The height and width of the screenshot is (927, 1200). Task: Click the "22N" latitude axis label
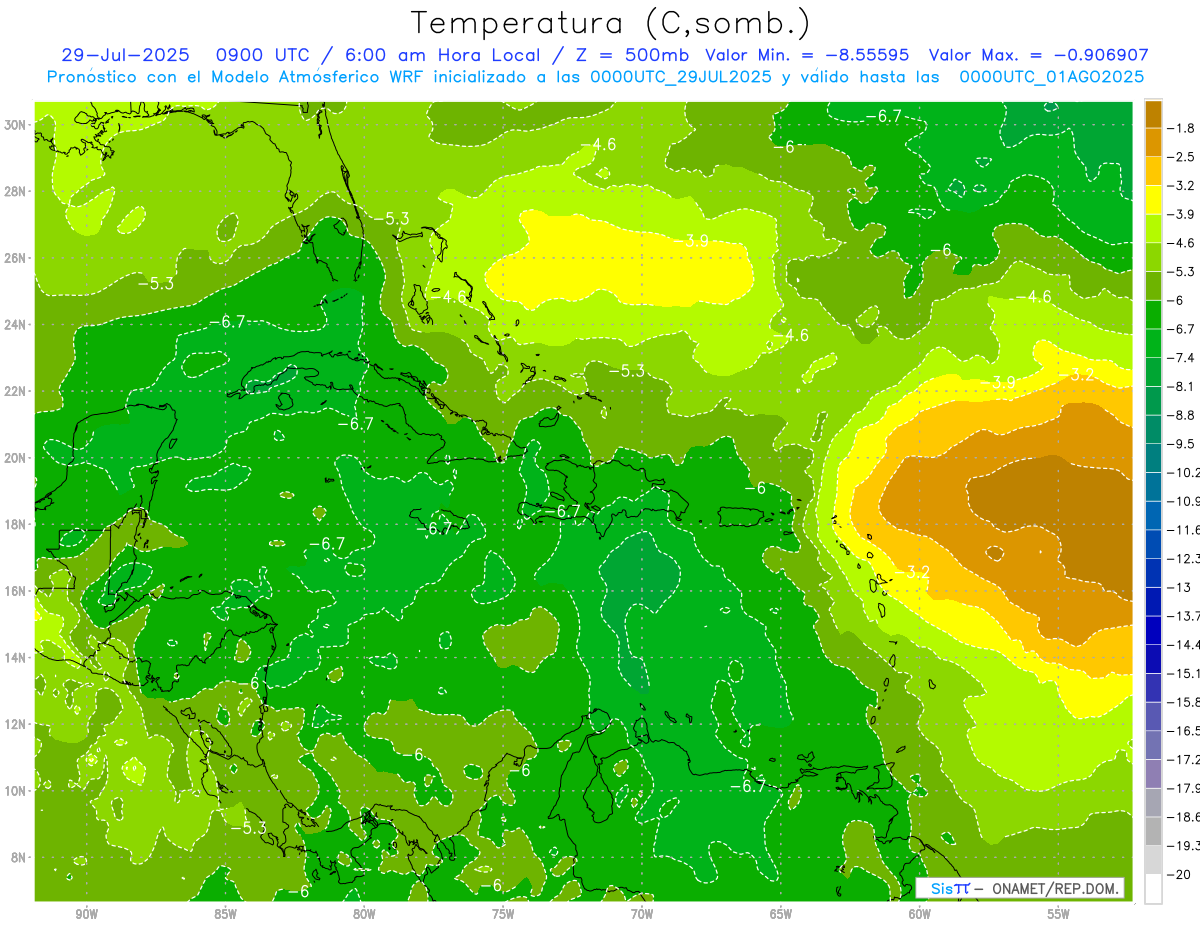[x=15, y=391]
